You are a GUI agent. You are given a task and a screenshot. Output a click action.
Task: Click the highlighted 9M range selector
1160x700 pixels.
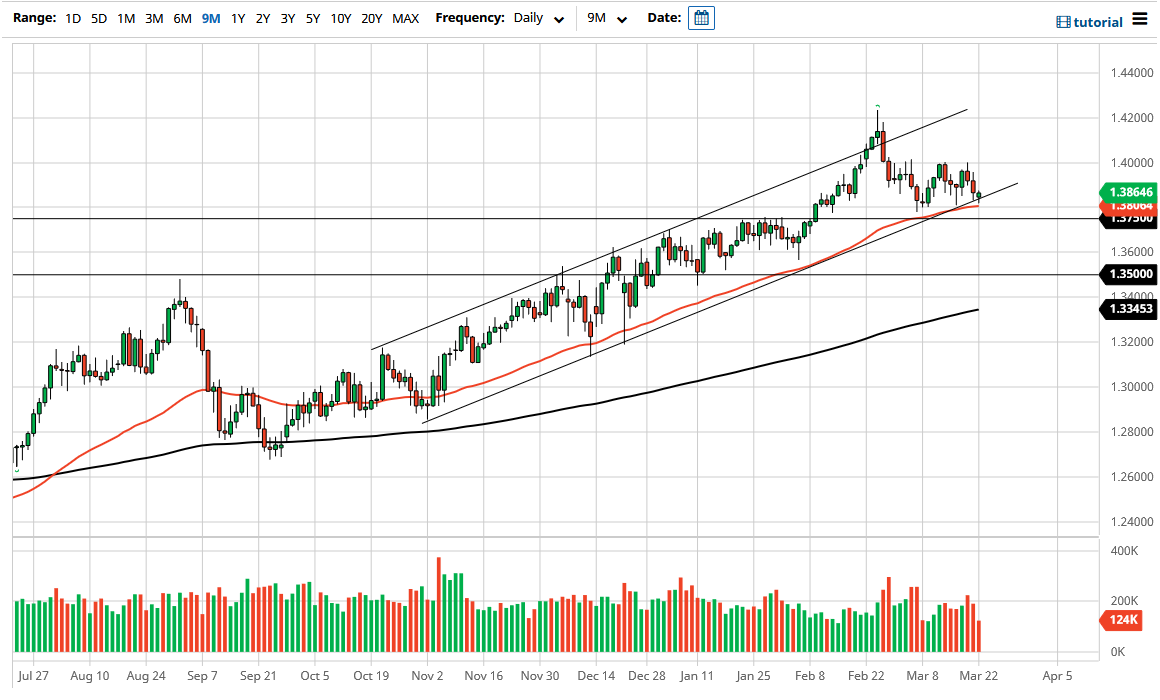click(209, 18)
